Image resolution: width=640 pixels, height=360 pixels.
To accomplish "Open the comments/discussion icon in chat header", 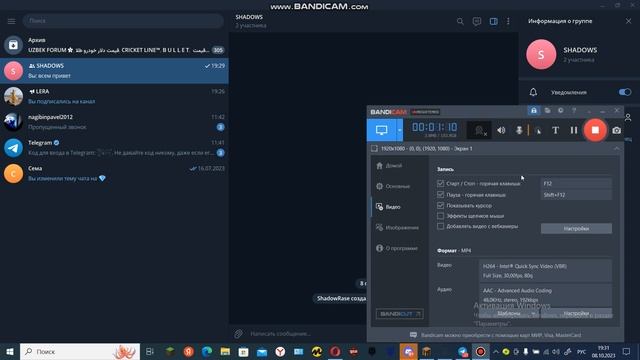I will [x=477, y=21].
